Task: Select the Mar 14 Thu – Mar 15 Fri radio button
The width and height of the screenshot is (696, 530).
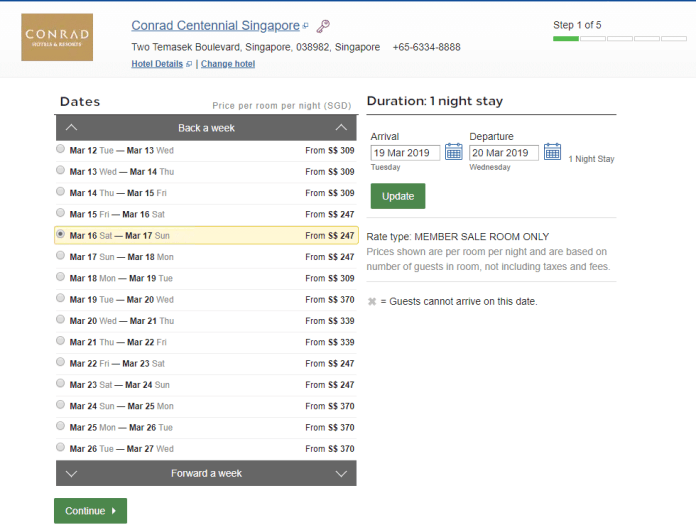Action: coord(60,191)
